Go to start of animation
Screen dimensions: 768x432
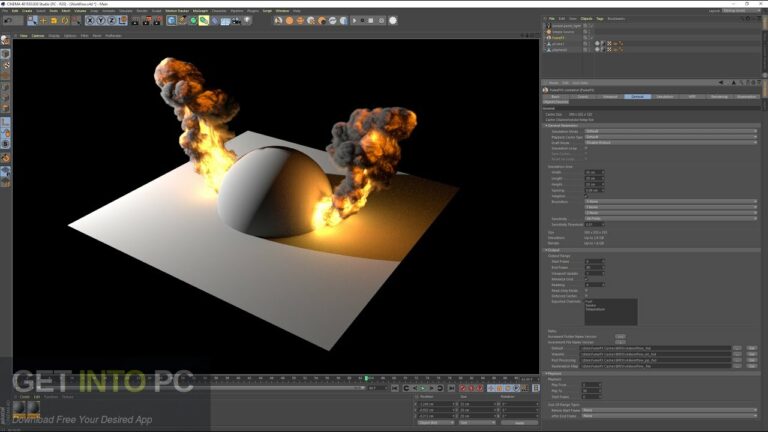pos(395,388)
